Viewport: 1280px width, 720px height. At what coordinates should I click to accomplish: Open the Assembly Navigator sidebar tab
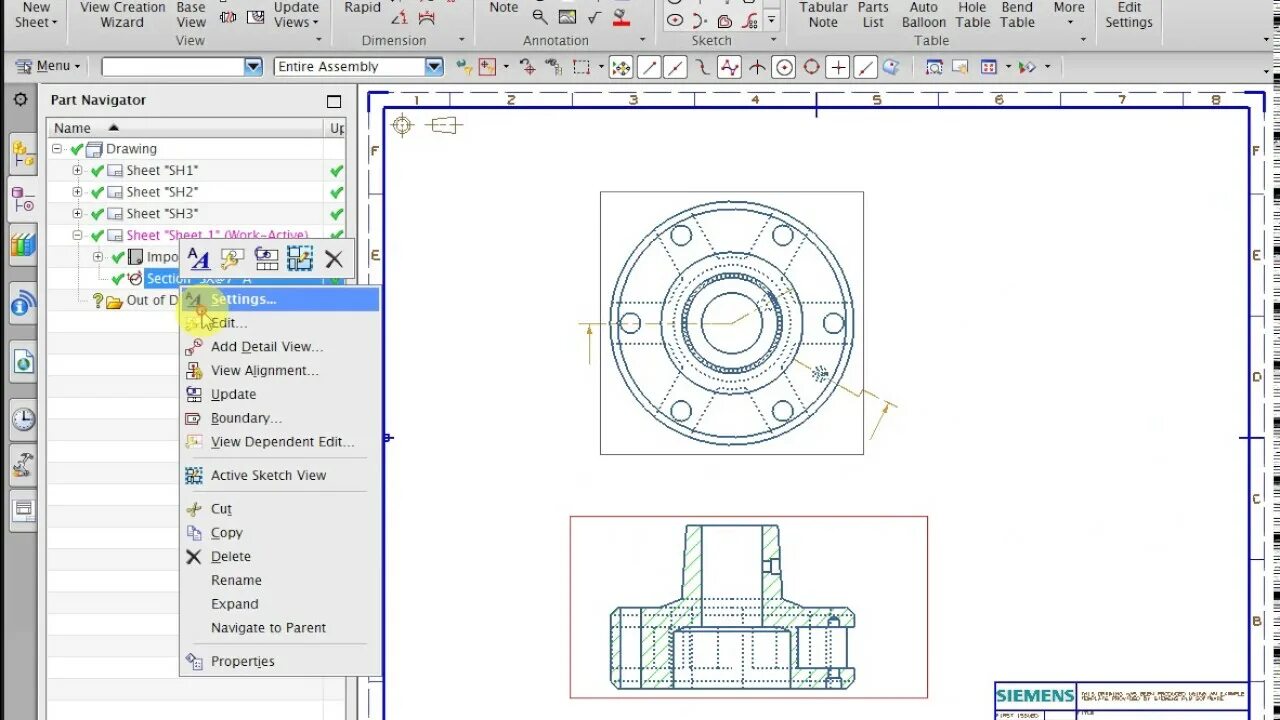(23, 156)
